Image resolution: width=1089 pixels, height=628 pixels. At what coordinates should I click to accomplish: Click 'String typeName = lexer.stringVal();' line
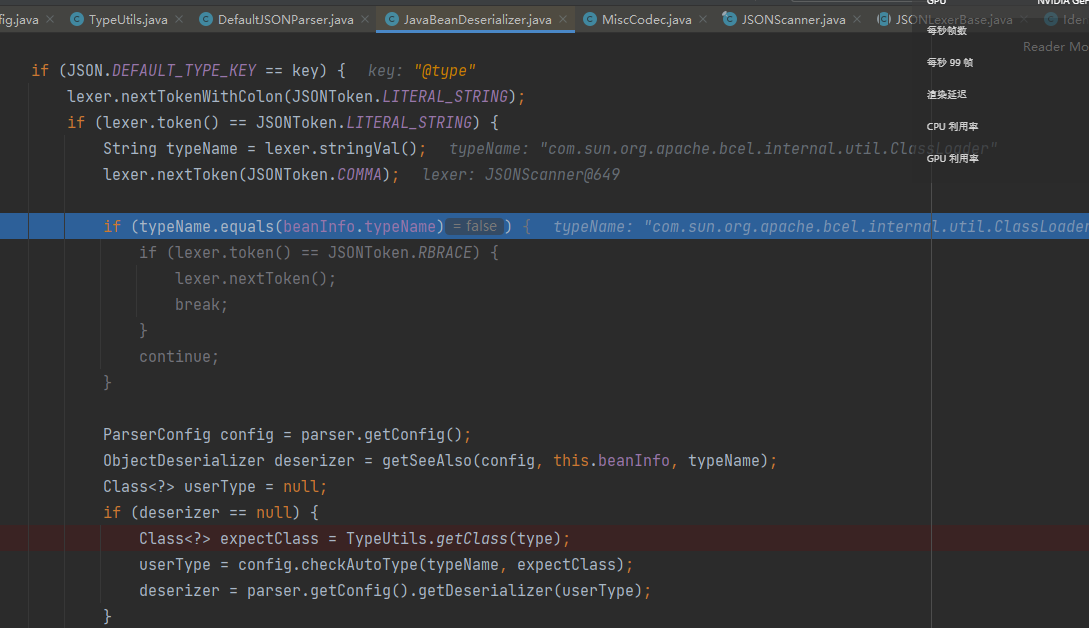click(264, 149)
